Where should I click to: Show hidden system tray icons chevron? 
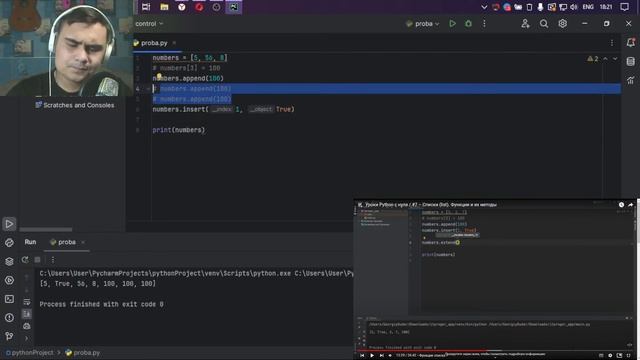[484, 7]
